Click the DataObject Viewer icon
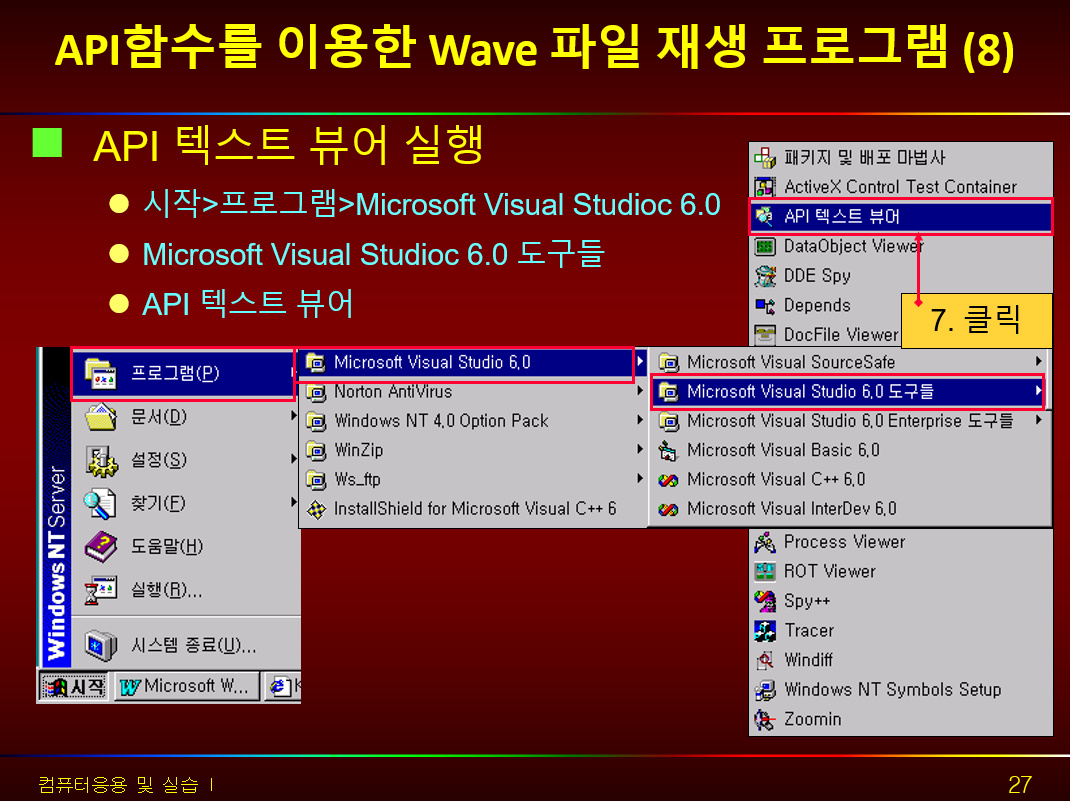 [x=764, y=246]
